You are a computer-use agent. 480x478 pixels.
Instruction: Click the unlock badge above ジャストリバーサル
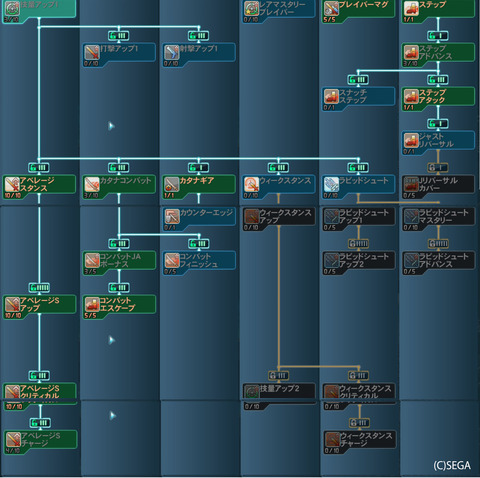pyautogui.click(x=438, y=124)
